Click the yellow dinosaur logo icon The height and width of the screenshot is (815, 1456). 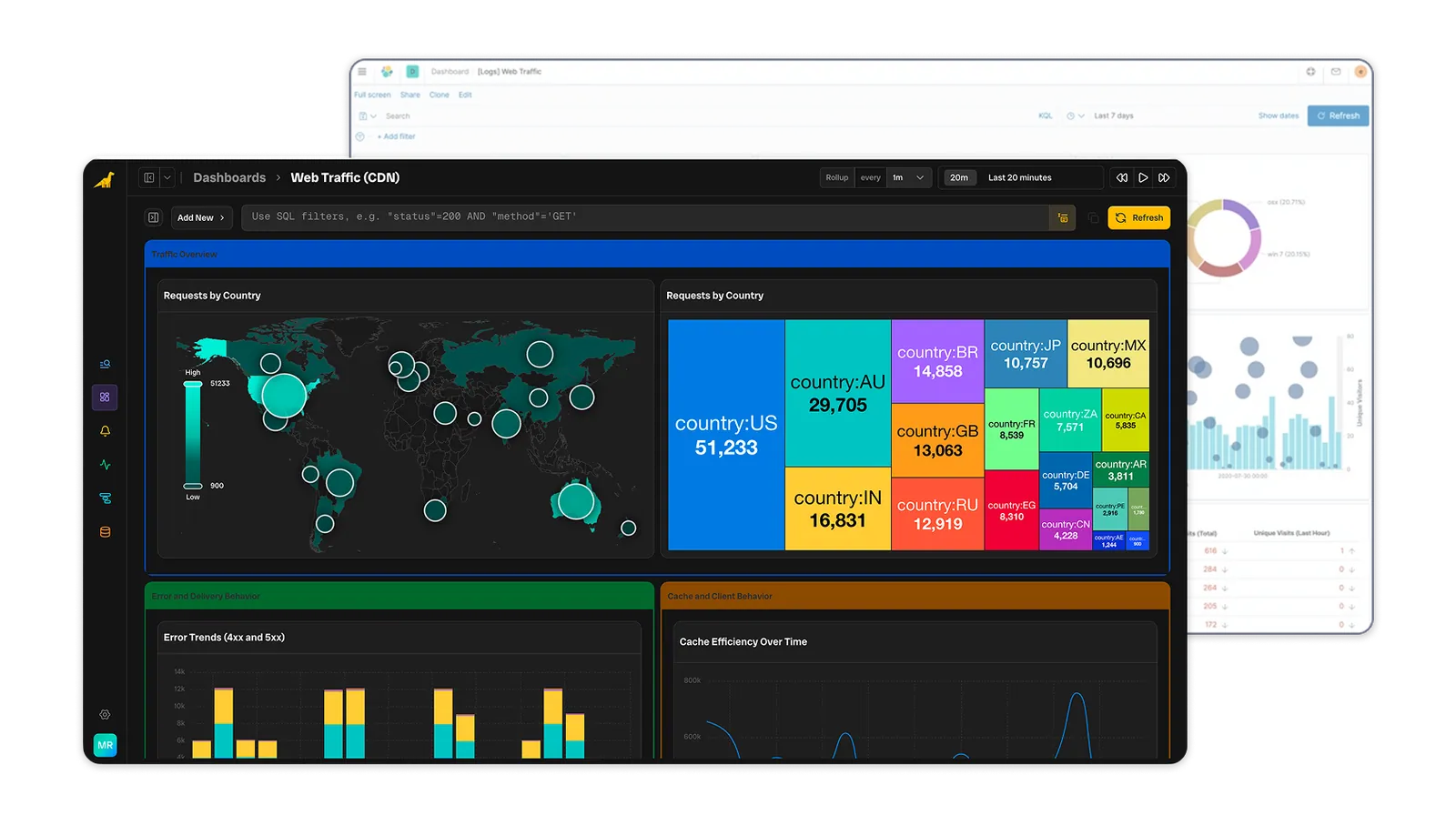pyautogui.click(x=105, y=179)
